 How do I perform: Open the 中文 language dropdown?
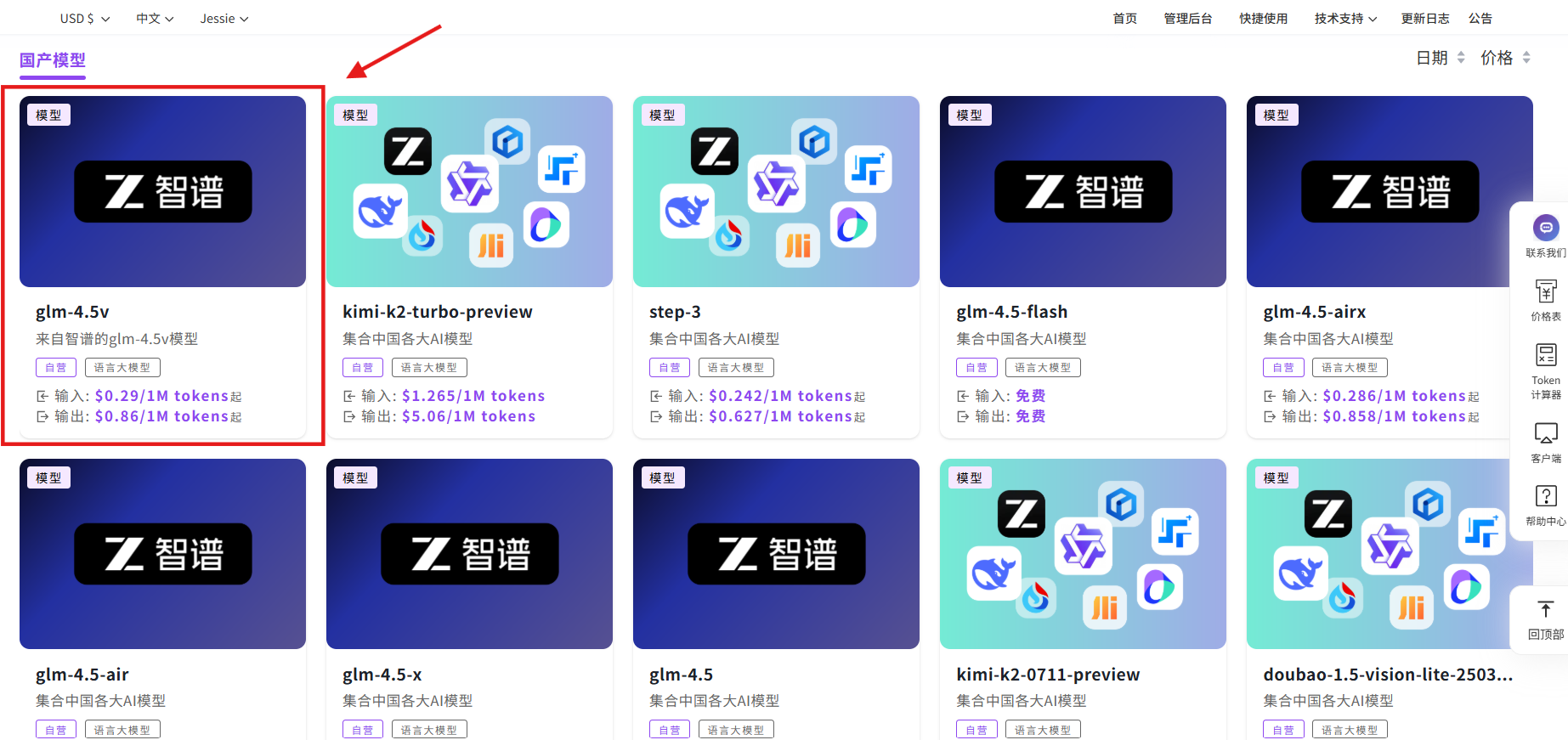tap(155, 19)
